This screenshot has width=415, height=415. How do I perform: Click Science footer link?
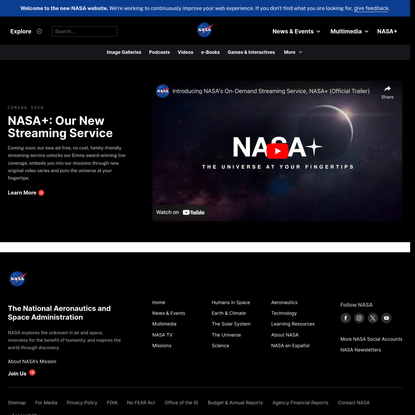point(220,346)
